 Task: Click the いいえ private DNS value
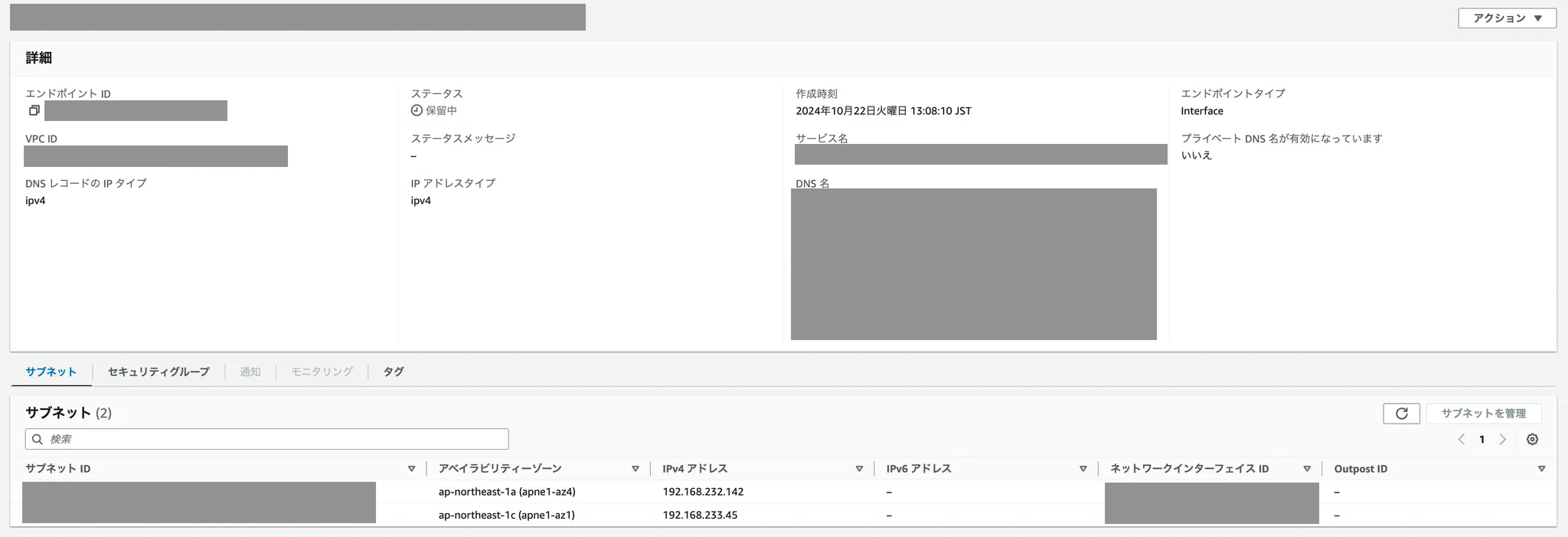tap(1196, 155)
